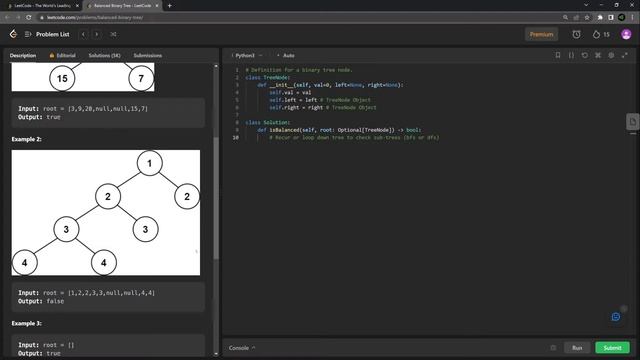
Task: Click 'self.val = val' code line
Action: click(x=290, y=93)
